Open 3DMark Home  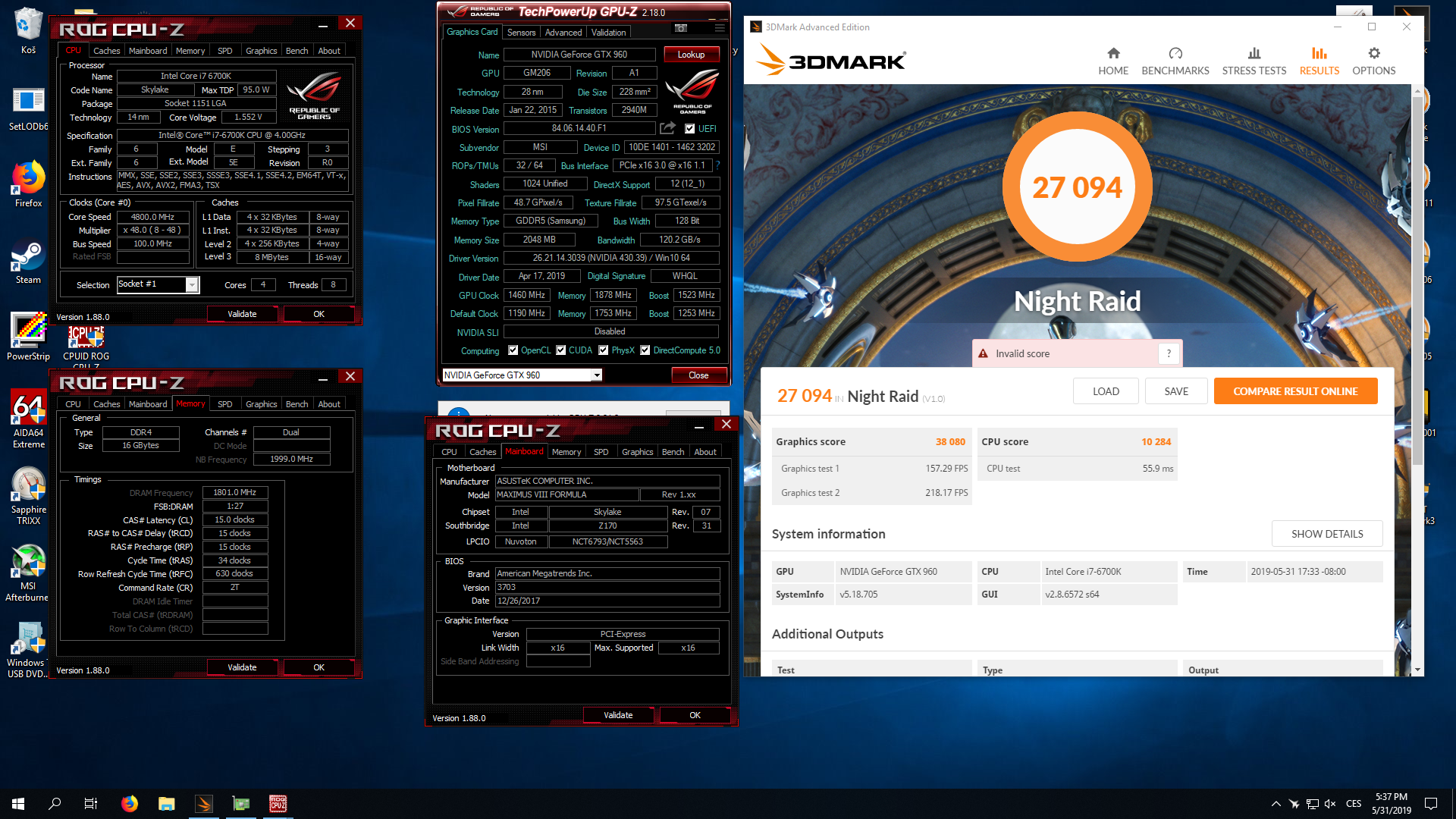pos(1113,61)
